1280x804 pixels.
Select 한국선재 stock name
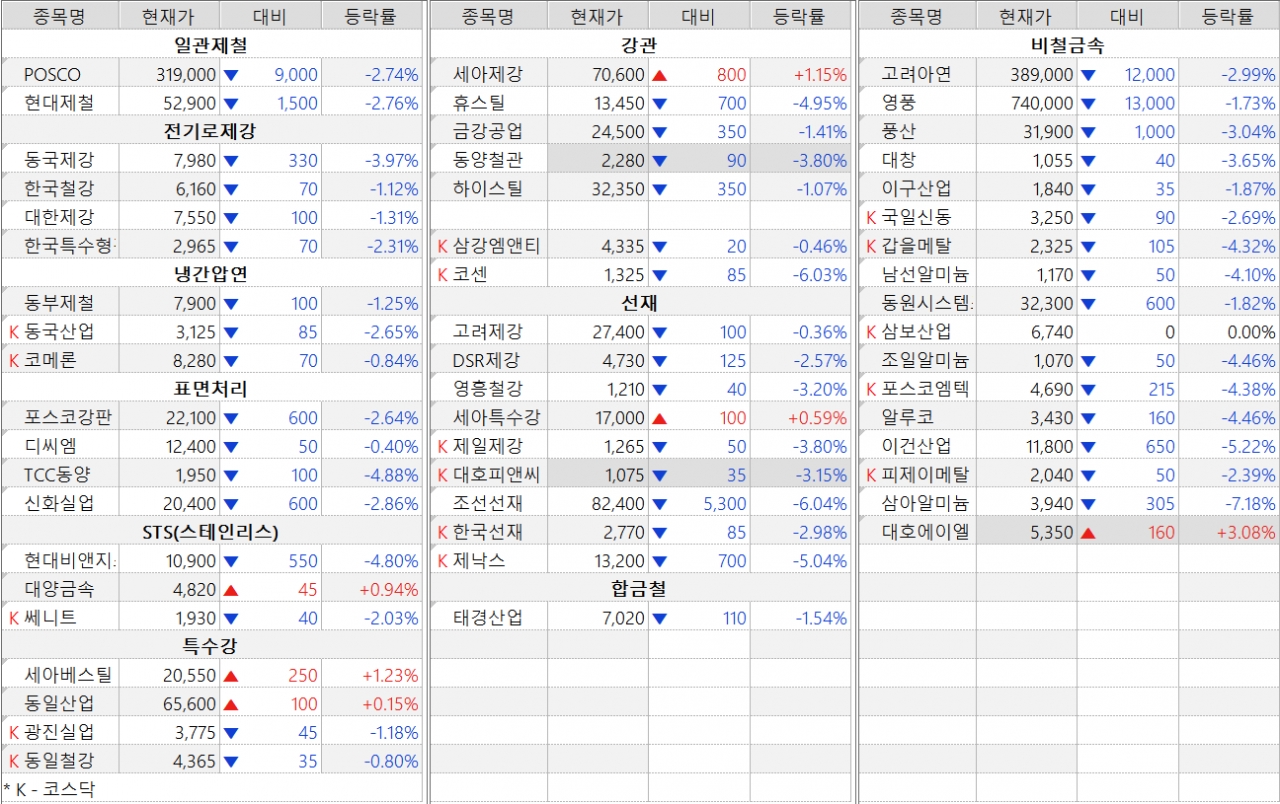(x=487, y=532)
